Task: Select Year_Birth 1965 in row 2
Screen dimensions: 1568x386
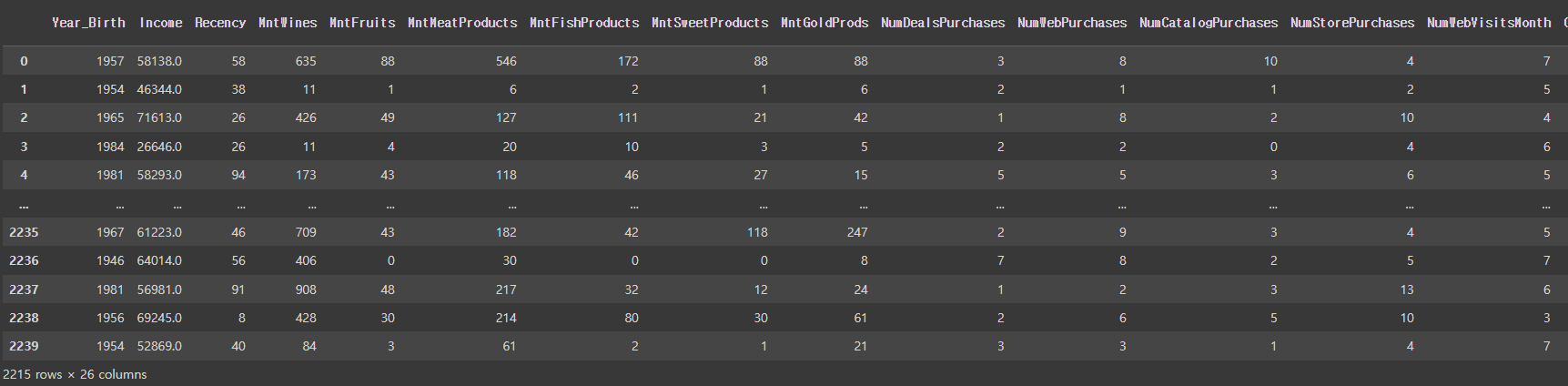Action: pos(110,117)
